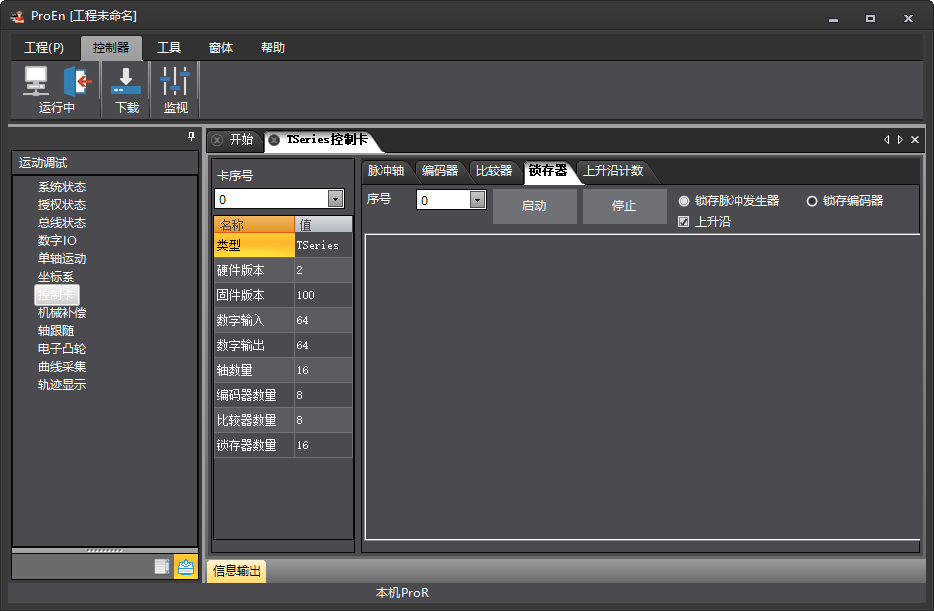
Task: Click the highlighted yellow panel icon at bottom
Action: pos(186,566)
